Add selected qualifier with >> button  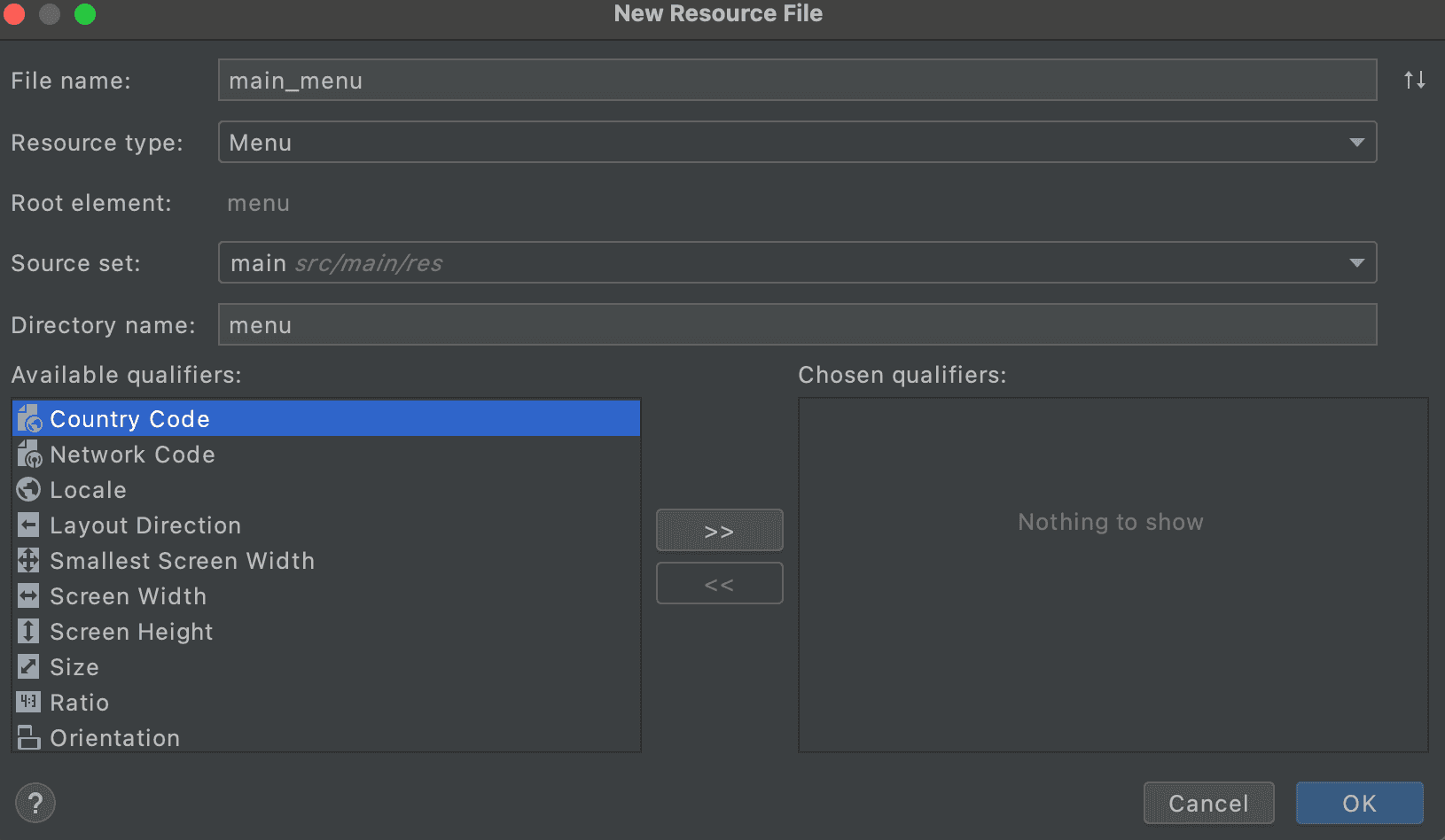719,531
